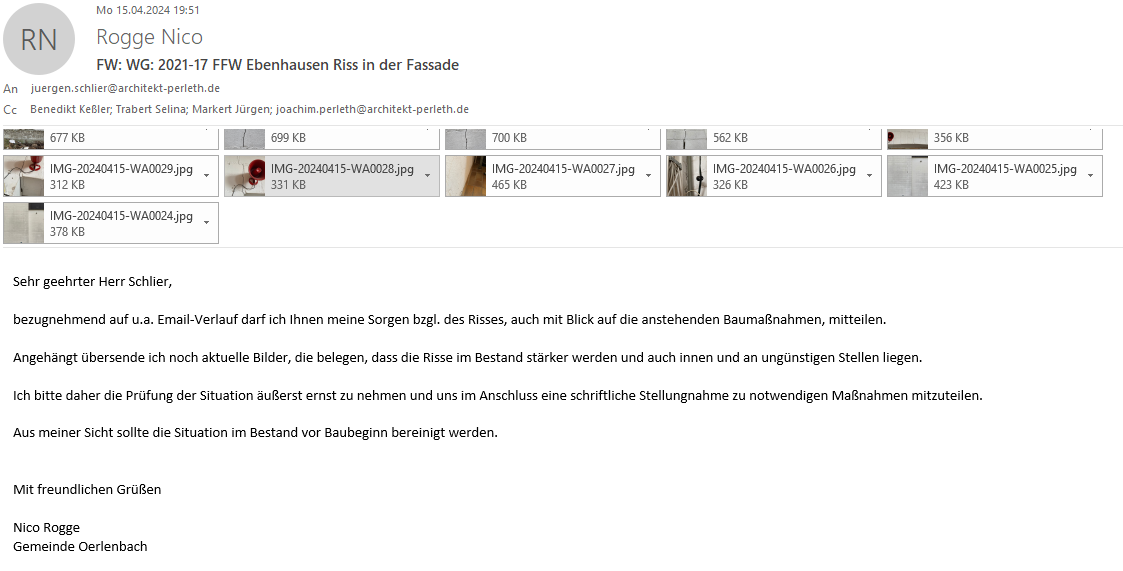Expand dropdown arrow of IMG-20240415-WA0027.jpg
Screen dimensions: 1123x571
point(649,176)
